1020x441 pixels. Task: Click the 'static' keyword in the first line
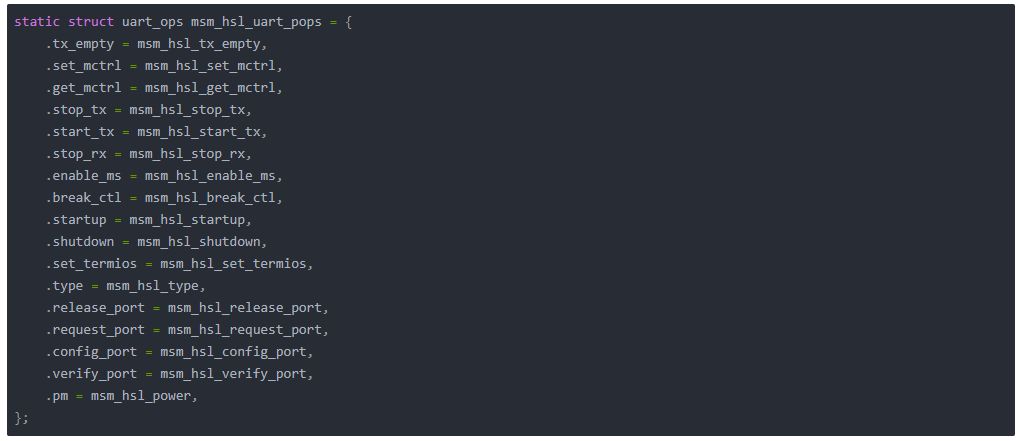click(x=37, y=22)
